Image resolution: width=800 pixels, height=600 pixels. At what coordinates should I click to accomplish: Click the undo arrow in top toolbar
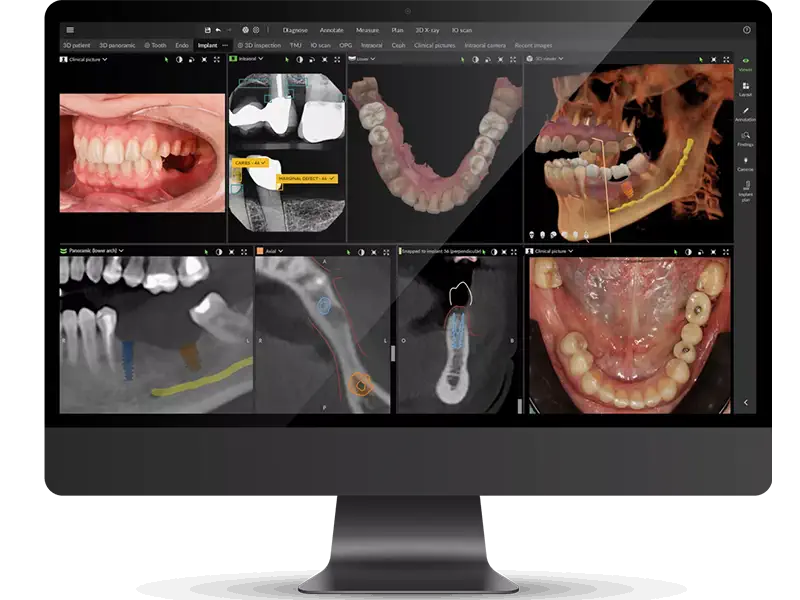(218, 30)
